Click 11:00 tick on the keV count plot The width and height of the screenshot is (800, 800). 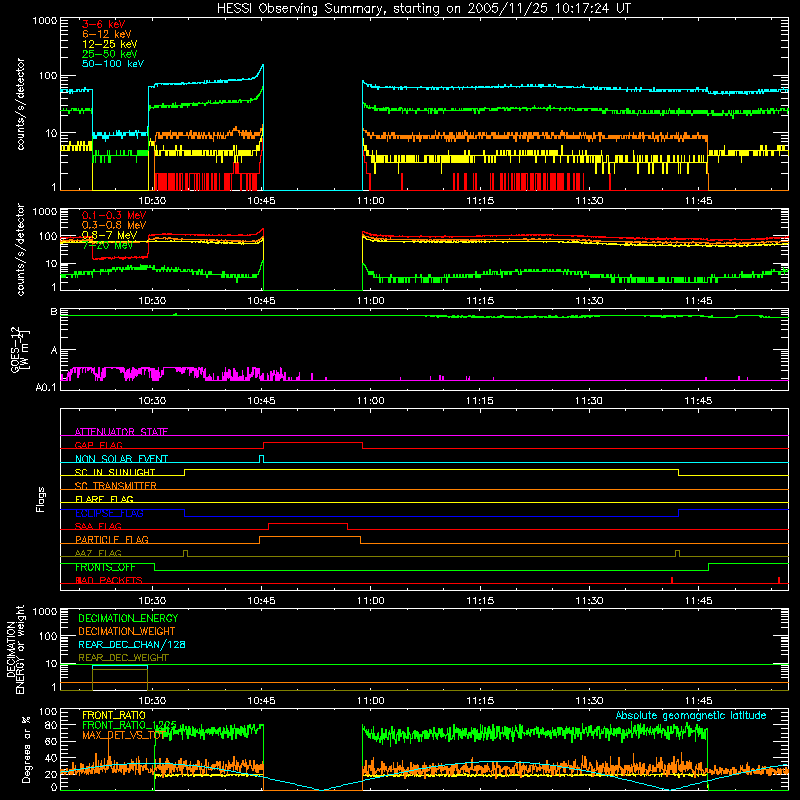(x=370, y=201)
